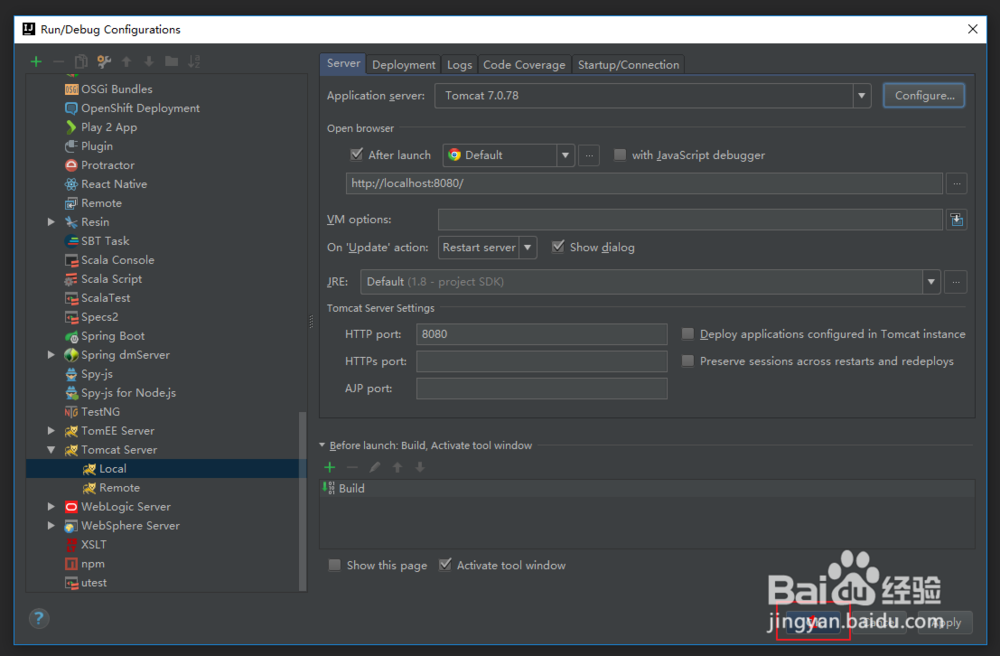
Task: Expand the WebSphere Server node
Action: (51, 525)
